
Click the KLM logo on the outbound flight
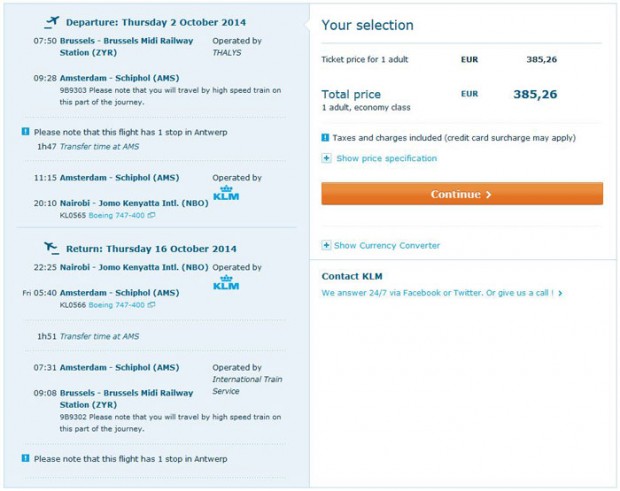tap(226, 196)
